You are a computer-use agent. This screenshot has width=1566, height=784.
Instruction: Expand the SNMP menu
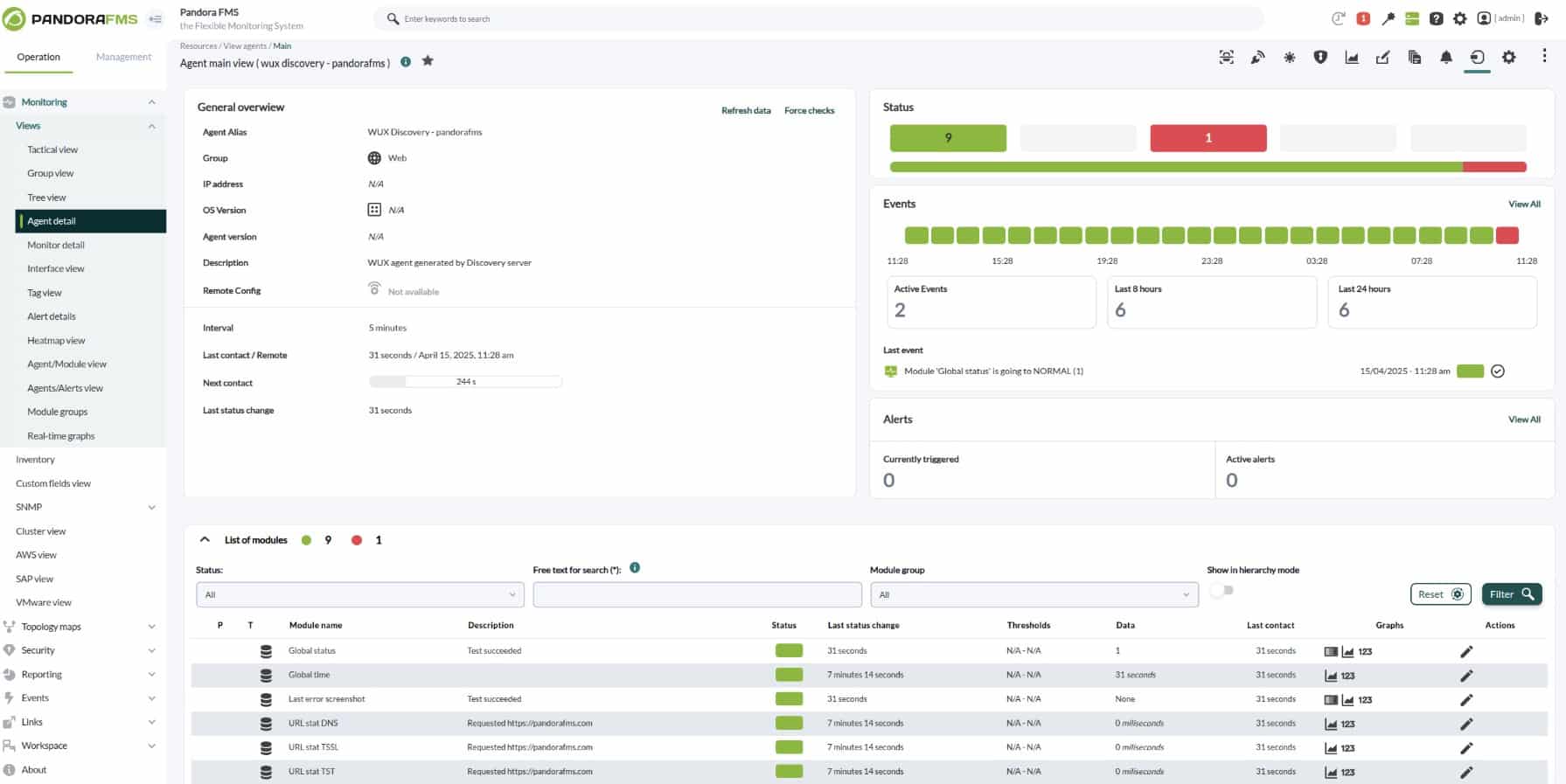(151, 508)
